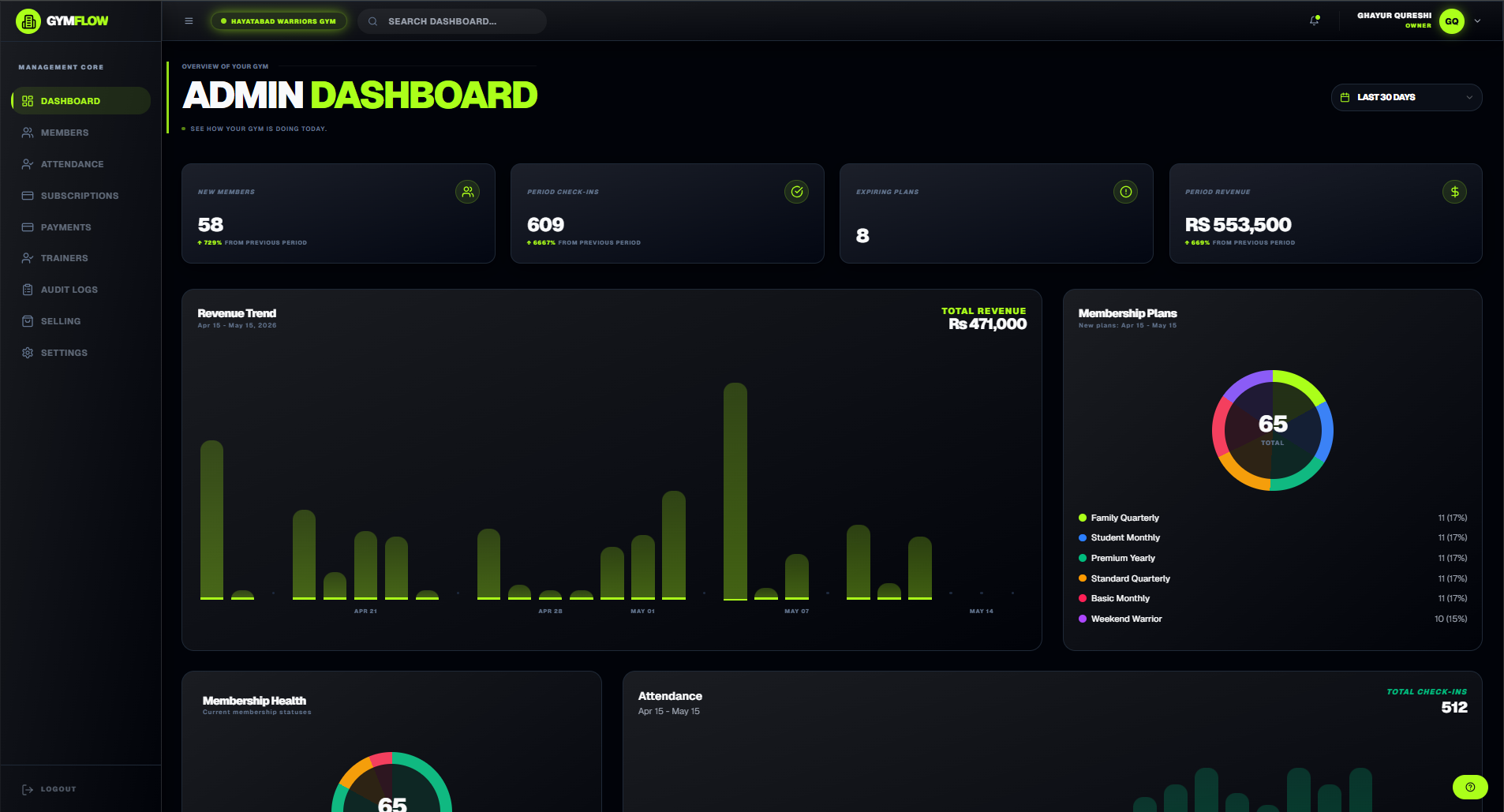Screen dimensions: 1504x812
Task: Click the Rs 553,500 period revenue value
Action: [x=1238, y=225]
